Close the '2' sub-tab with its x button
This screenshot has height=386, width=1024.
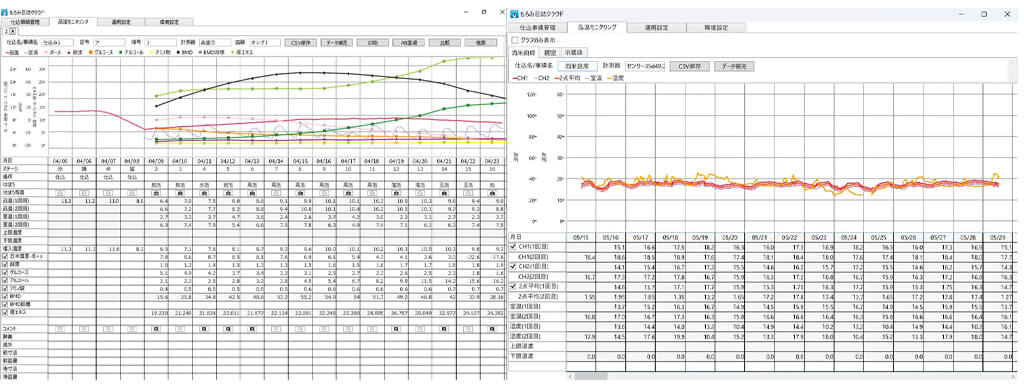(x=12, y=31)
